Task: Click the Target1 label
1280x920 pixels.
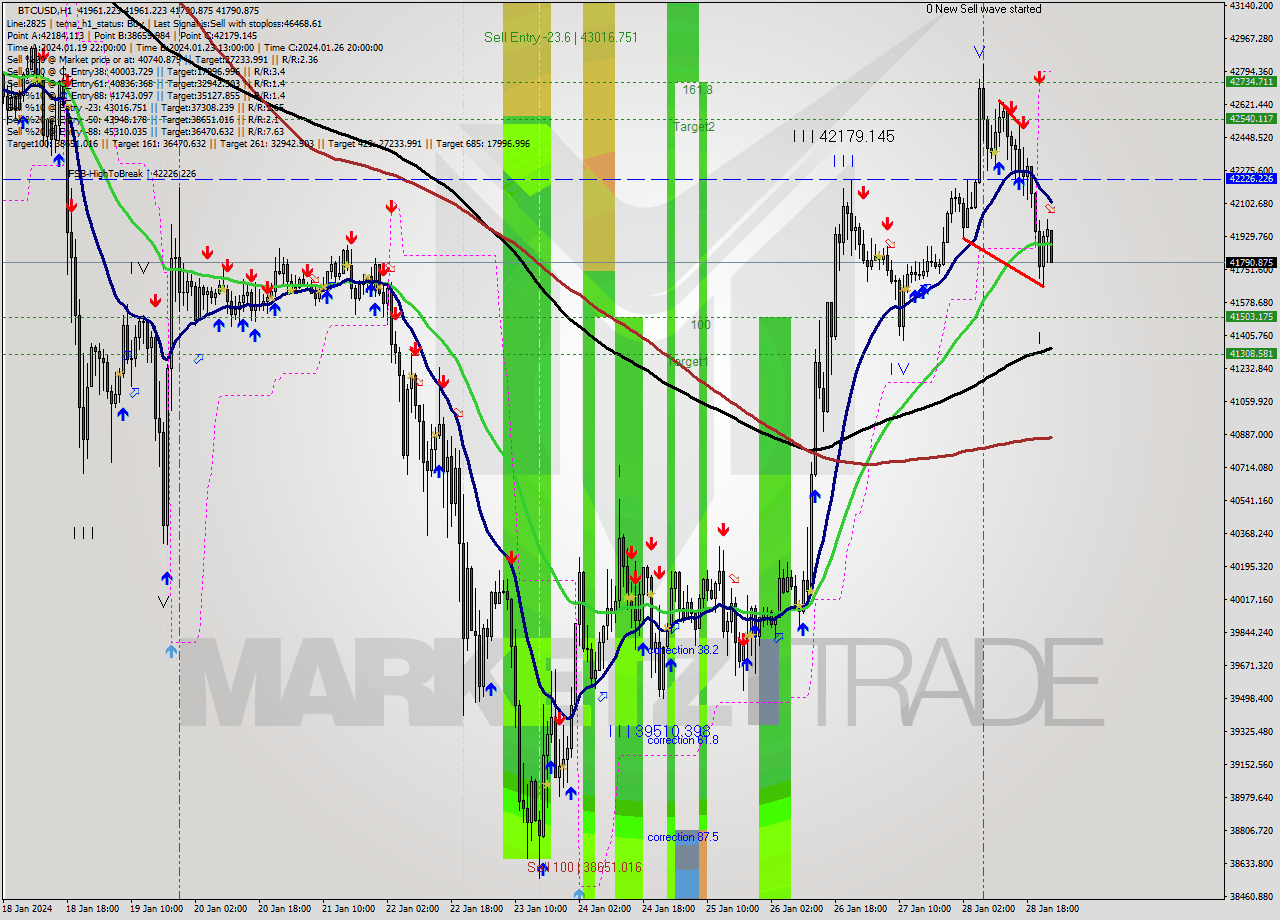Action: 687,361
